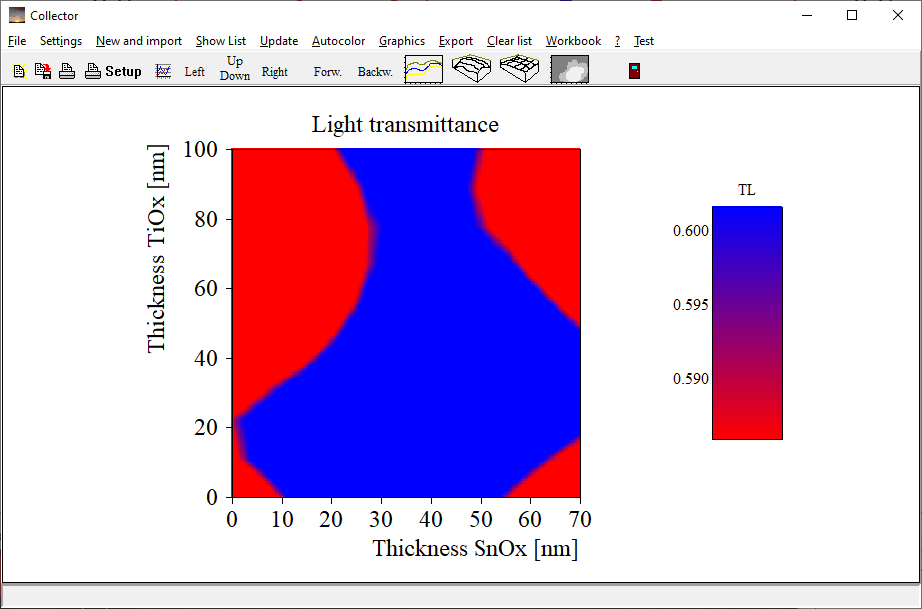Screen dimensions: 922x609
Task: Select the 3D surface plot icon
Action: click(x=472, y=69)
